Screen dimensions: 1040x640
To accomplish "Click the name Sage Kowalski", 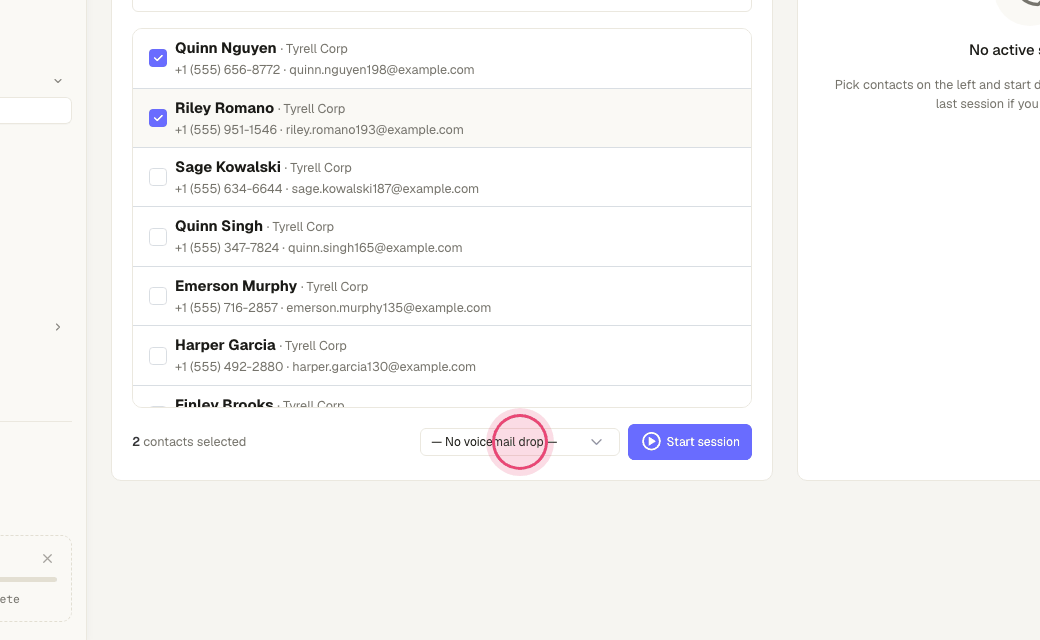I will point(228,166).
